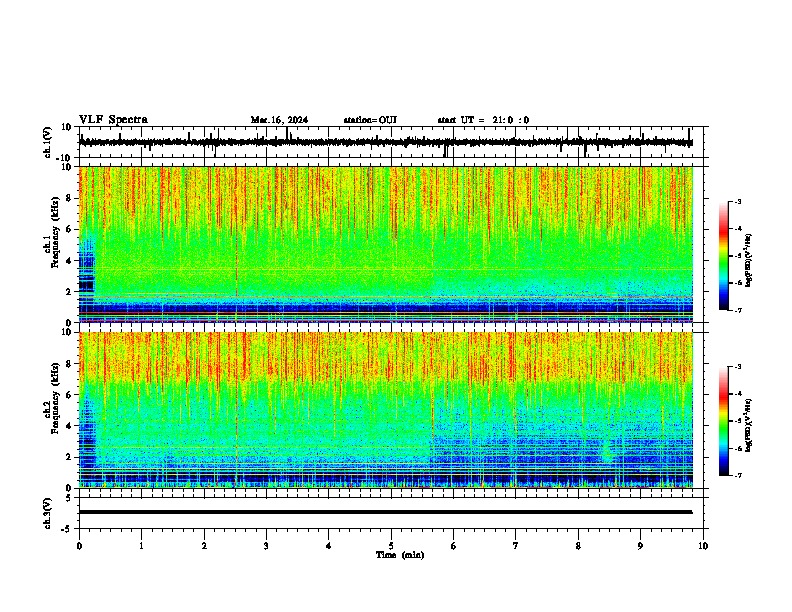
Task: Select the "start UT = 21:0 :0" text
Action: tap(483, 120)
